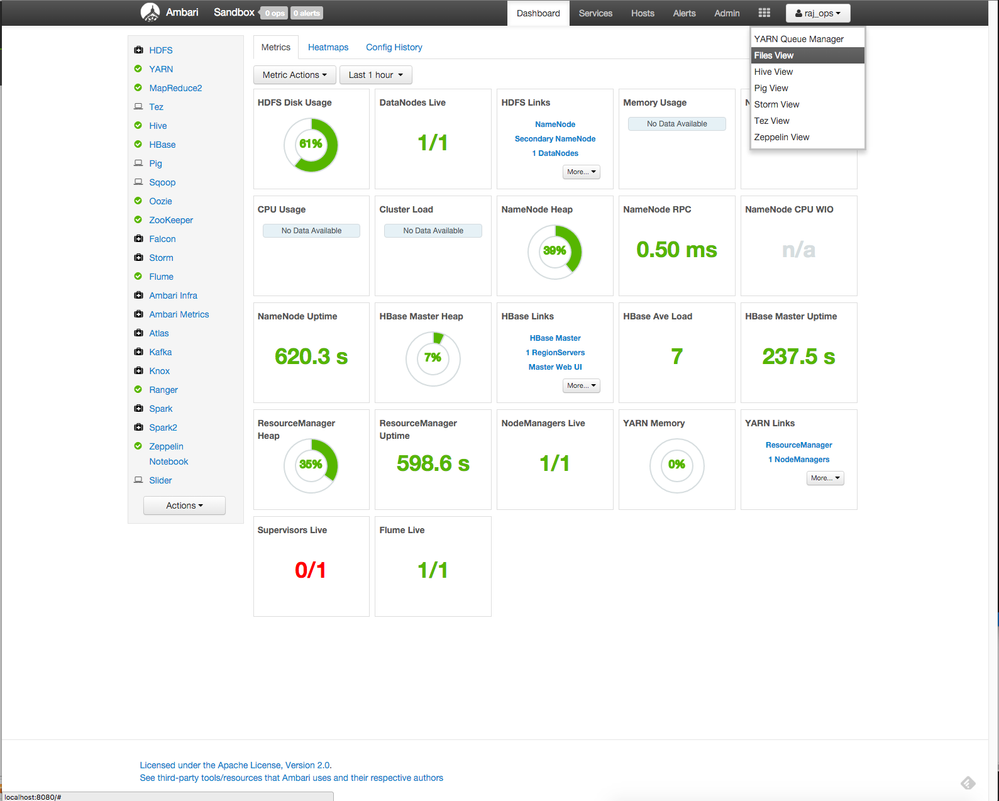Go to the Dashboard tab

(538, 13)
